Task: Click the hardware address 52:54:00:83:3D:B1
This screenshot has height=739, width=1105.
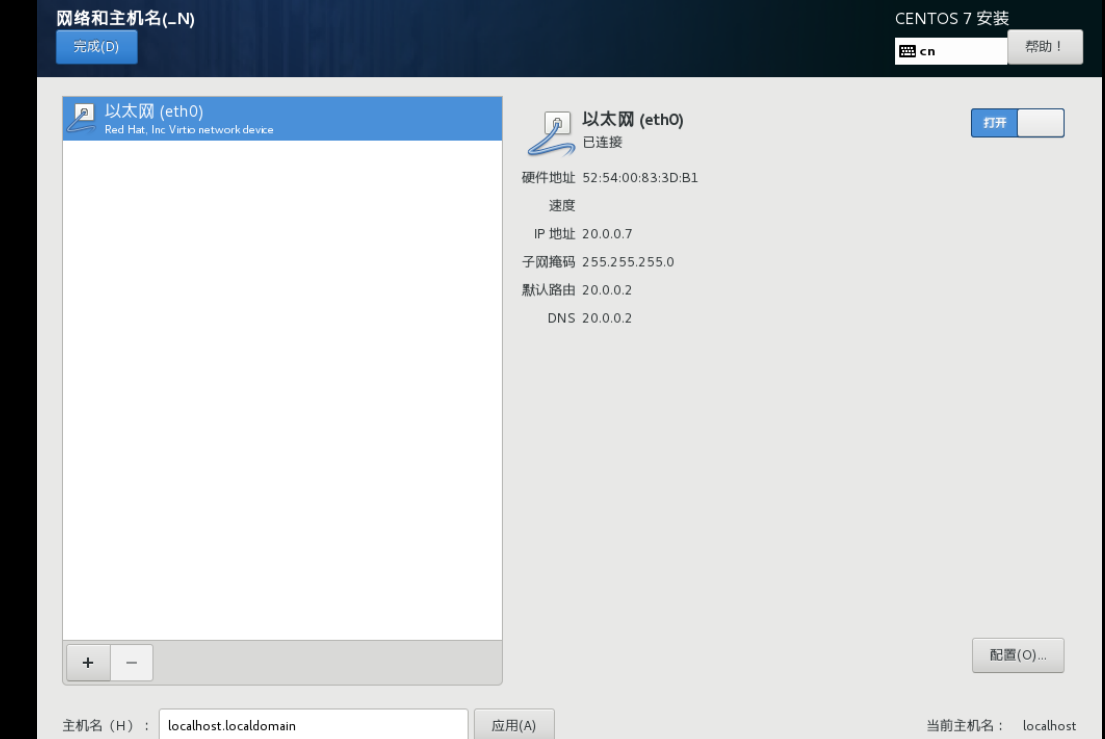Action: (x=640, y=178)
